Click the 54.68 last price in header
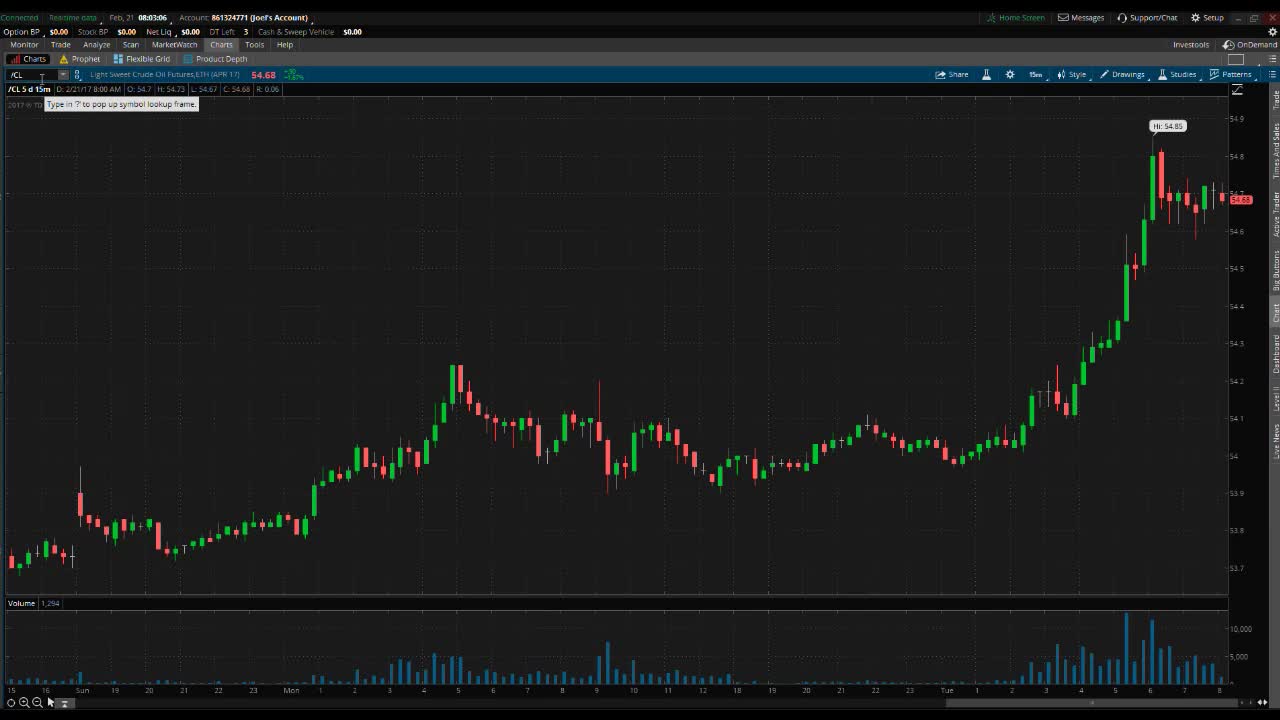The image size is (1280, 720). pos(263,75)
